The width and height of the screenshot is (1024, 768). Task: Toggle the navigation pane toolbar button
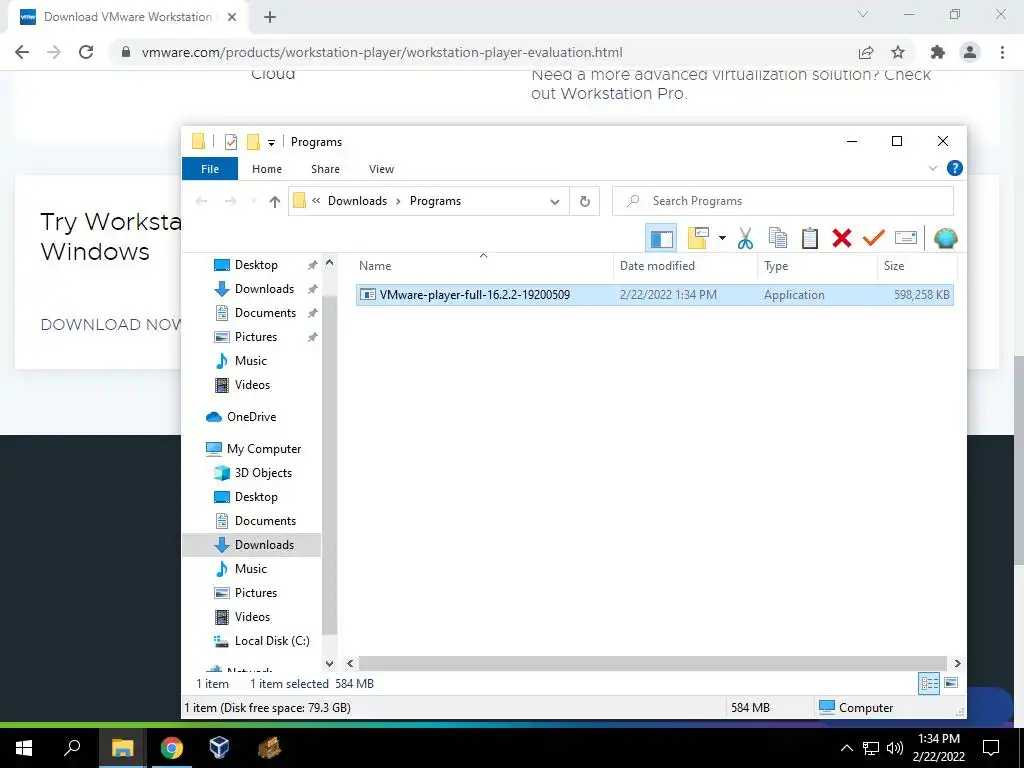[x=661, y=238]
